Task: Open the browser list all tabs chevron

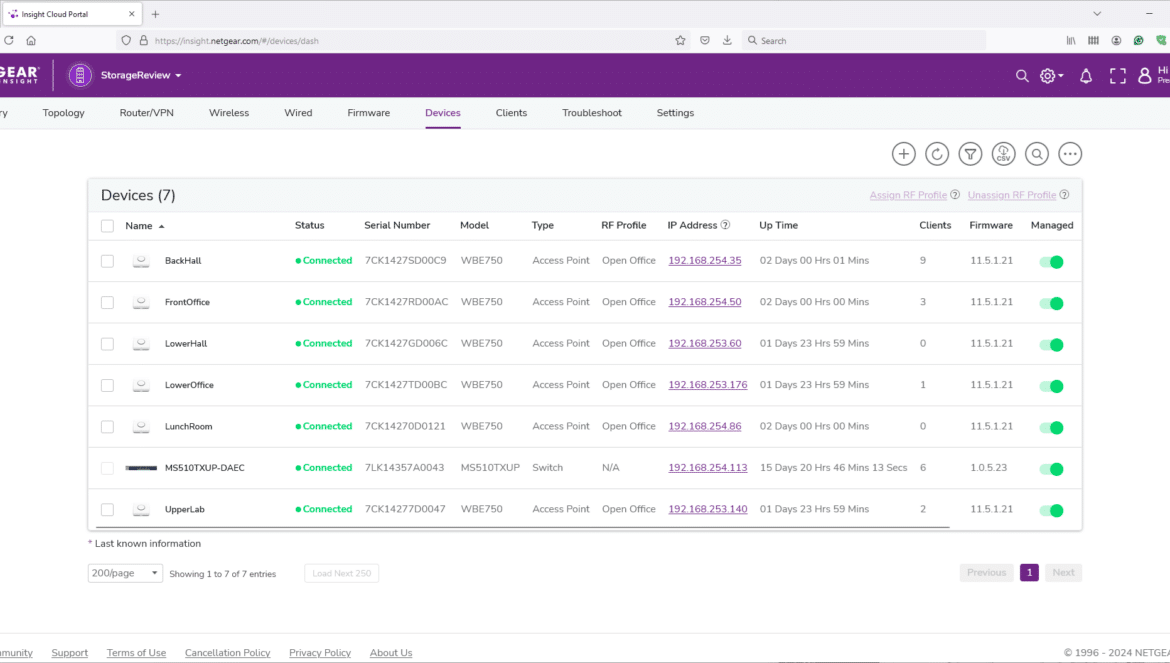Action: coord(1097,13)
